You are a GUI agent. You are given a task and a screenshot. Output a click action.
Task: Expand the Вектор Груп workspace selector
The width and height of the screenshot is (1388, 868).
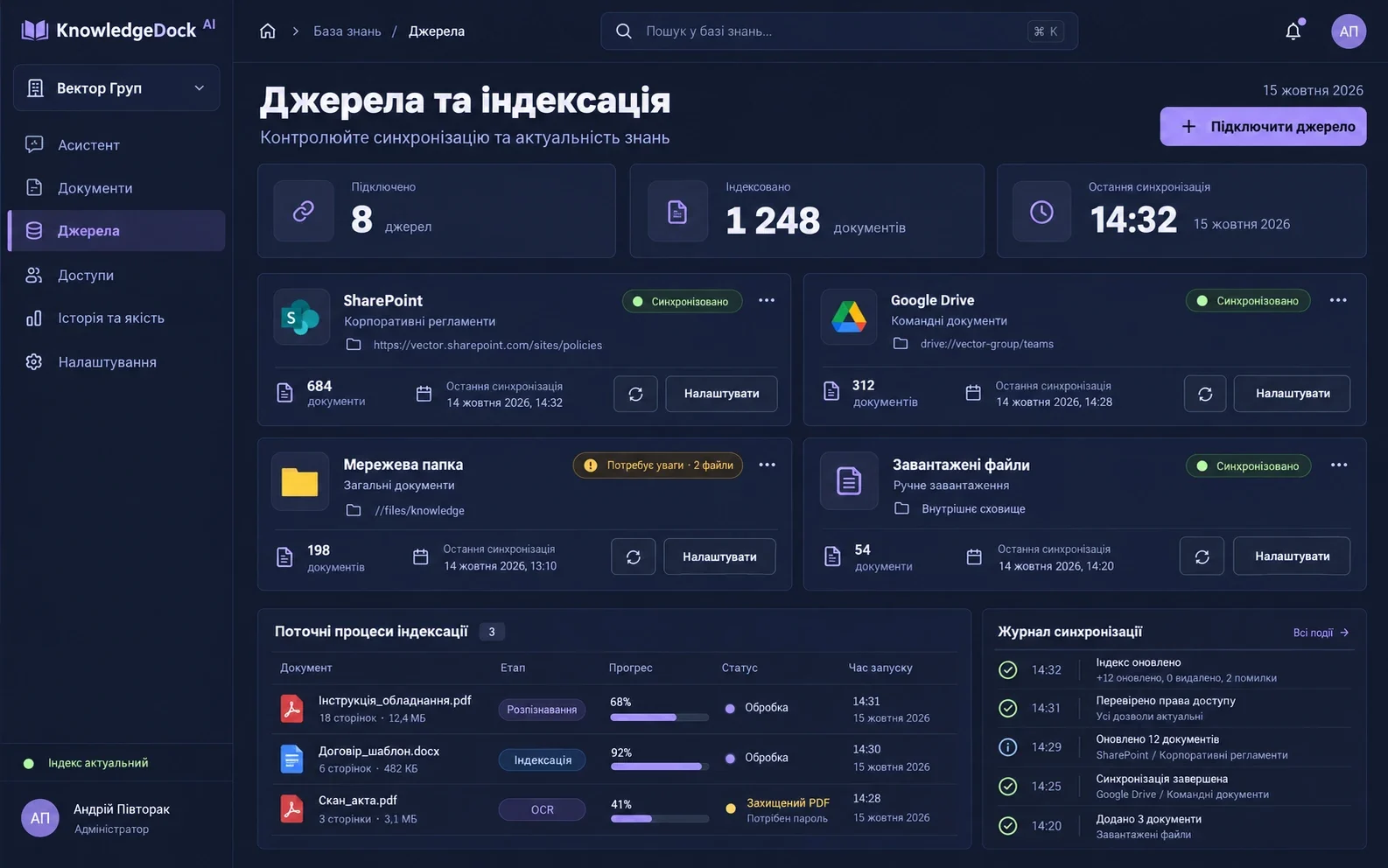(x=116, y=87)
